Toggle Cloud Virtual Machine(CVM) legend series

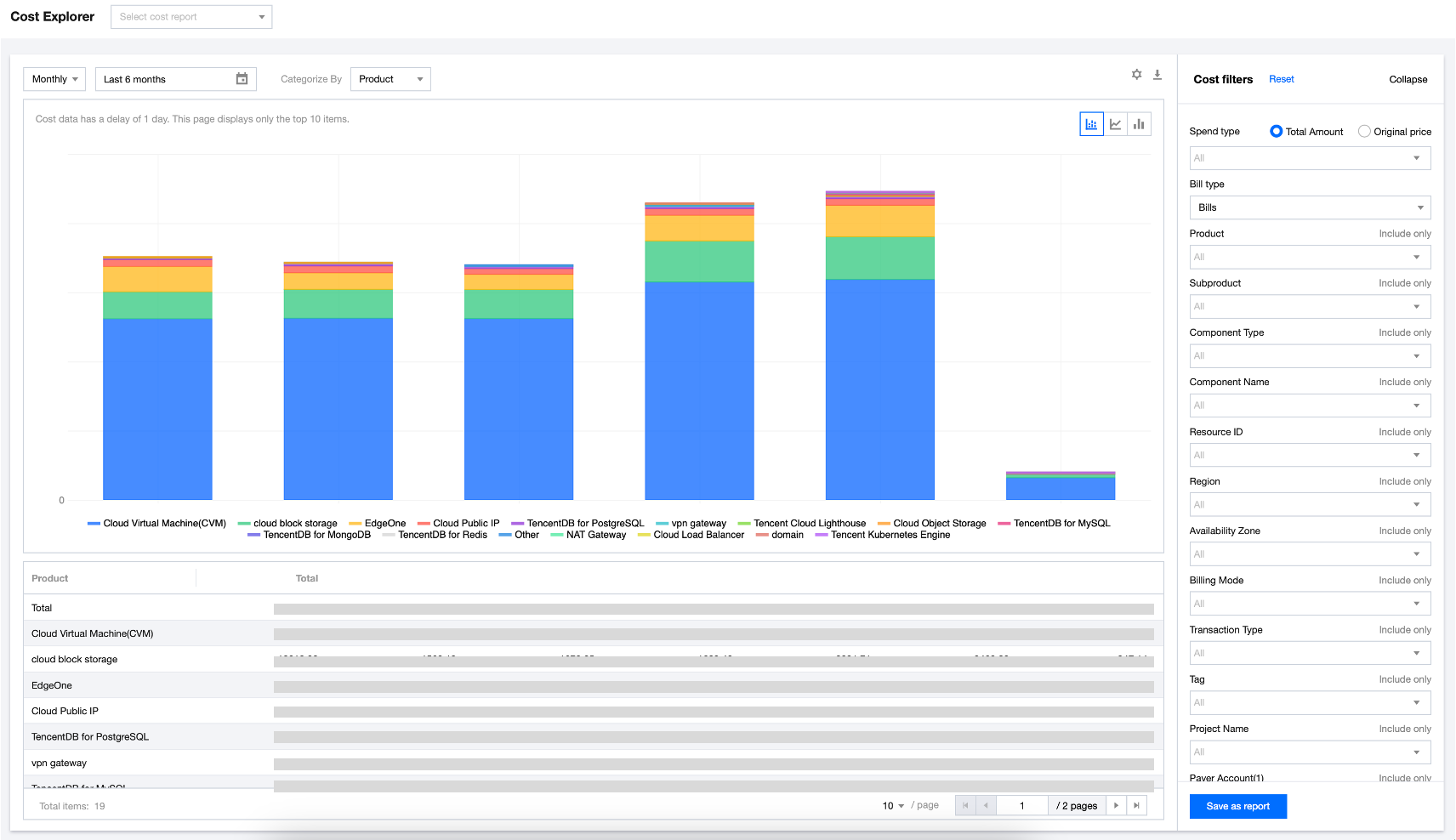click(x=156, y=524)
